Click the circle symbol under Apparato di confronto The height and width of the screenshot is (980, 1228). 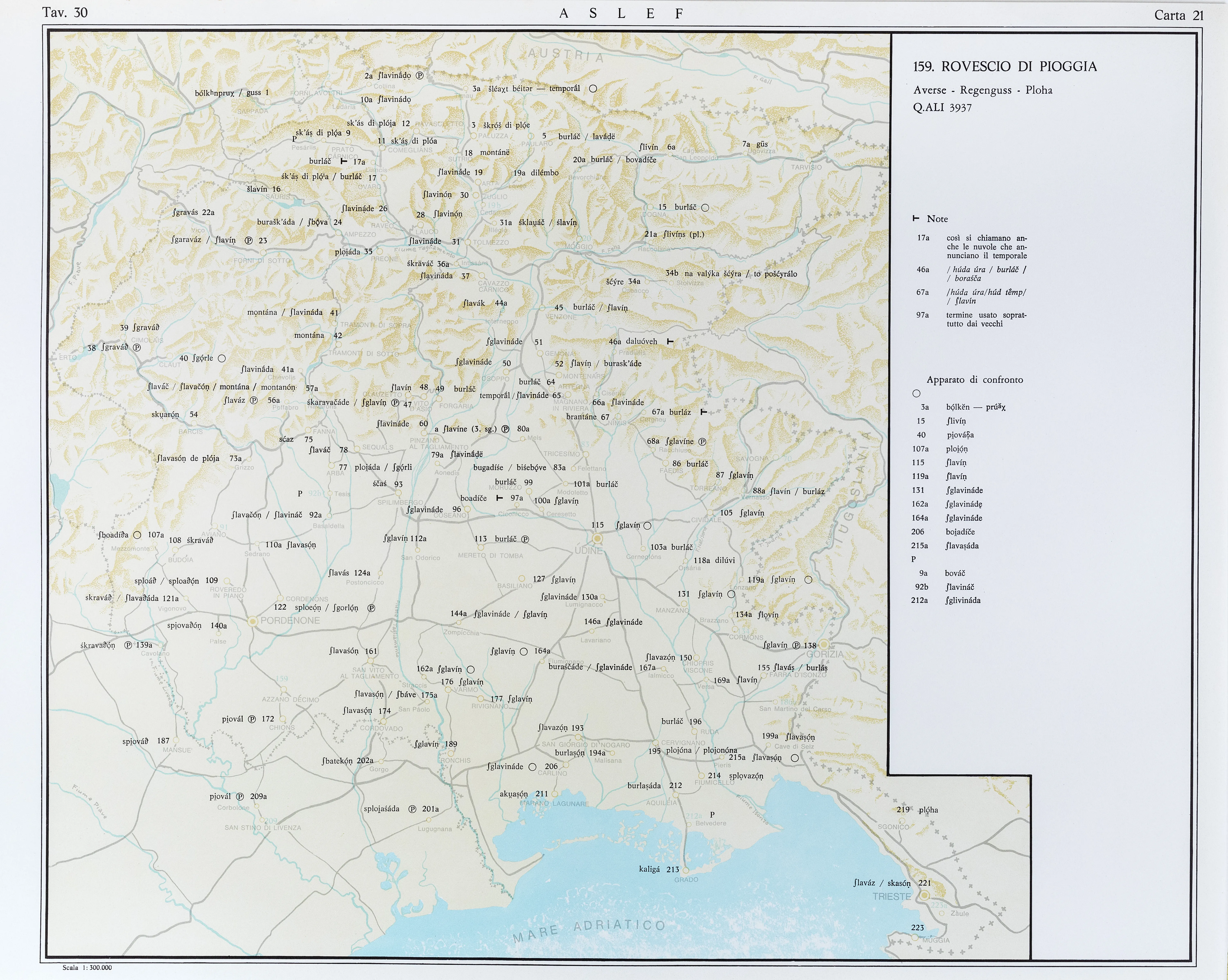916,394
